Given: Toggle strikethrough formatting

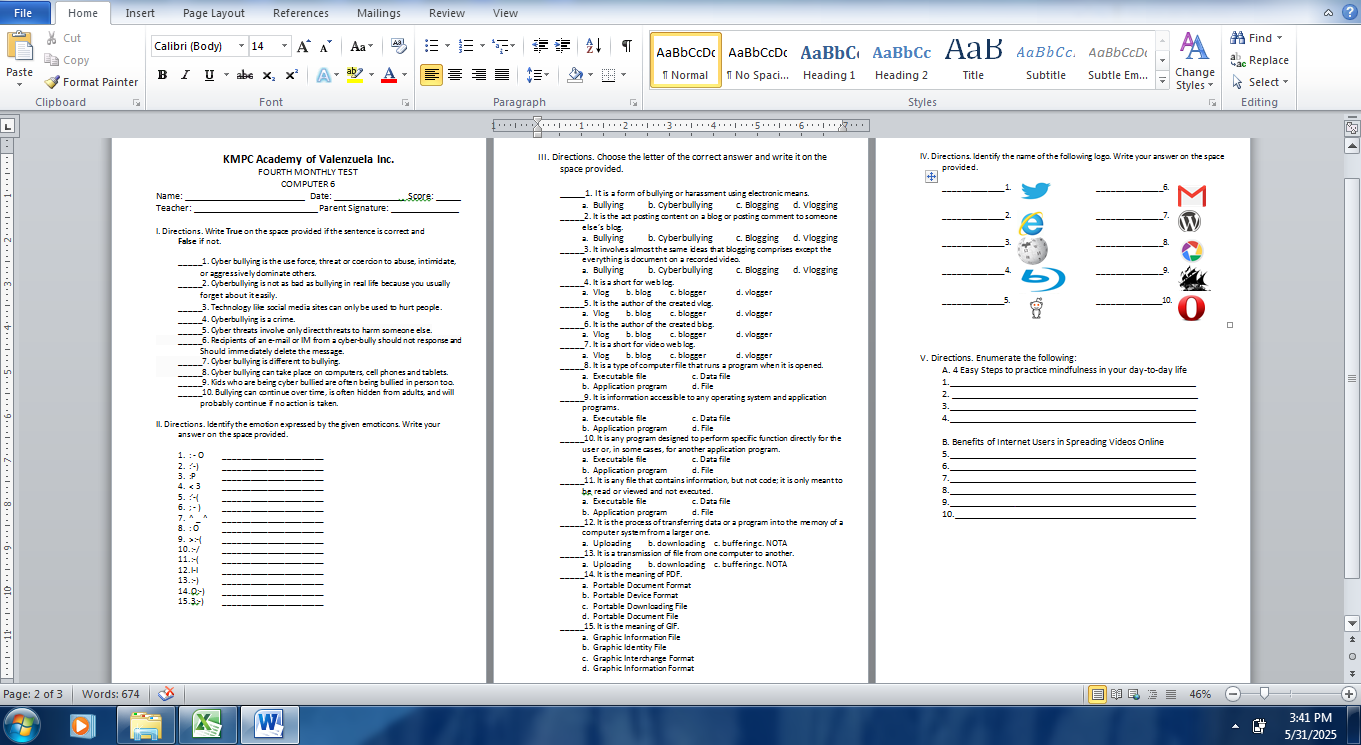Looking at the screenshot, I should coord(244,75).
